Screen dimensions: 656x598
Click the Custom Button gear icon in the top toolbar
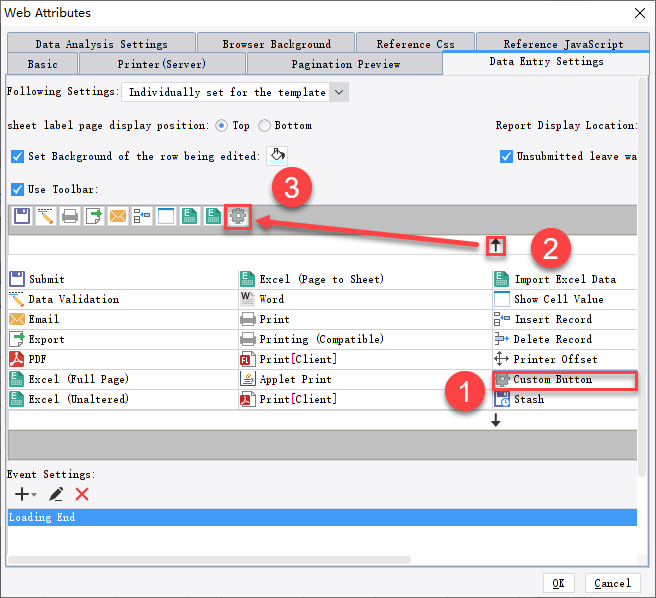(238, 216)
